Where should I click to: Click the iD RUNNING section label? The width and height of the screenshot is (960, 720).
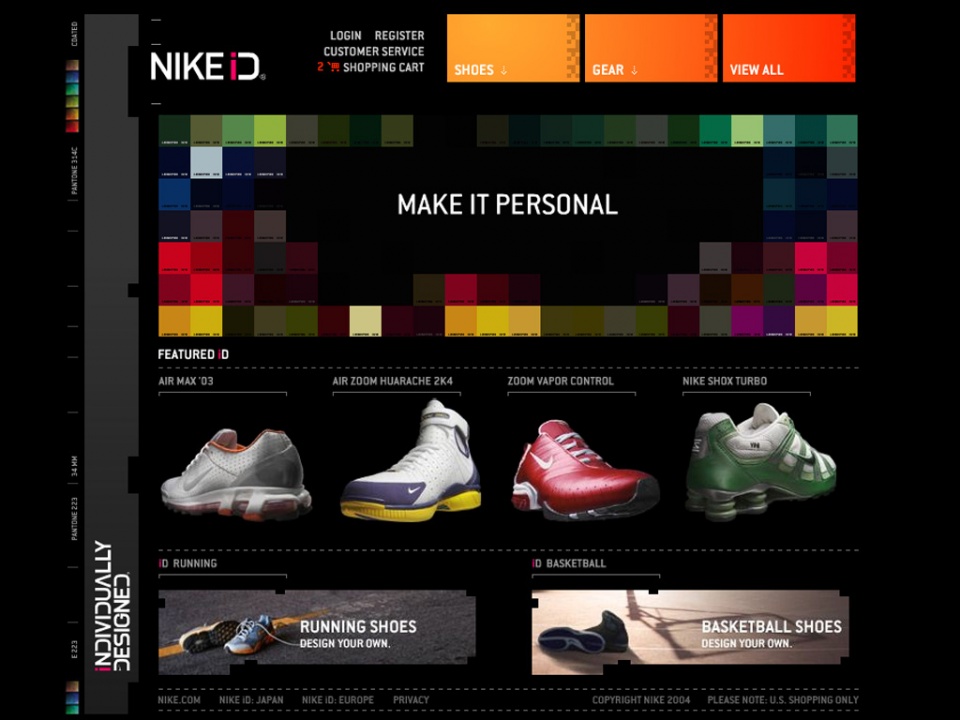[x=187, y=563]
